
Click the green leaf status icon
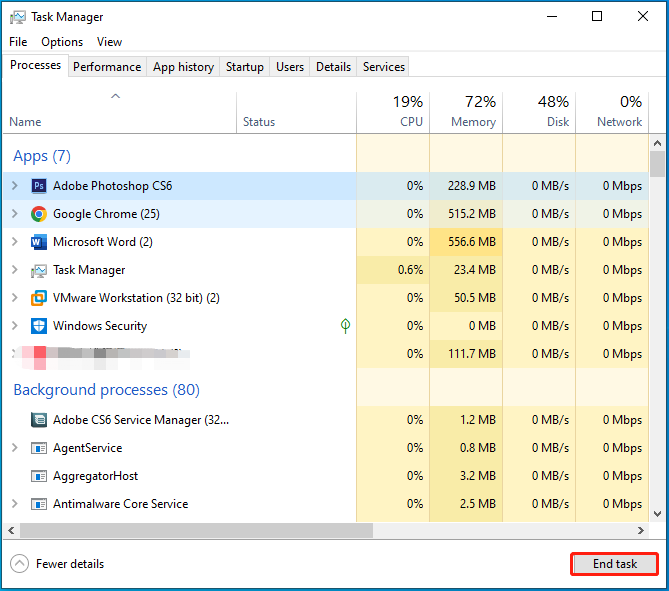pos(346,326)
